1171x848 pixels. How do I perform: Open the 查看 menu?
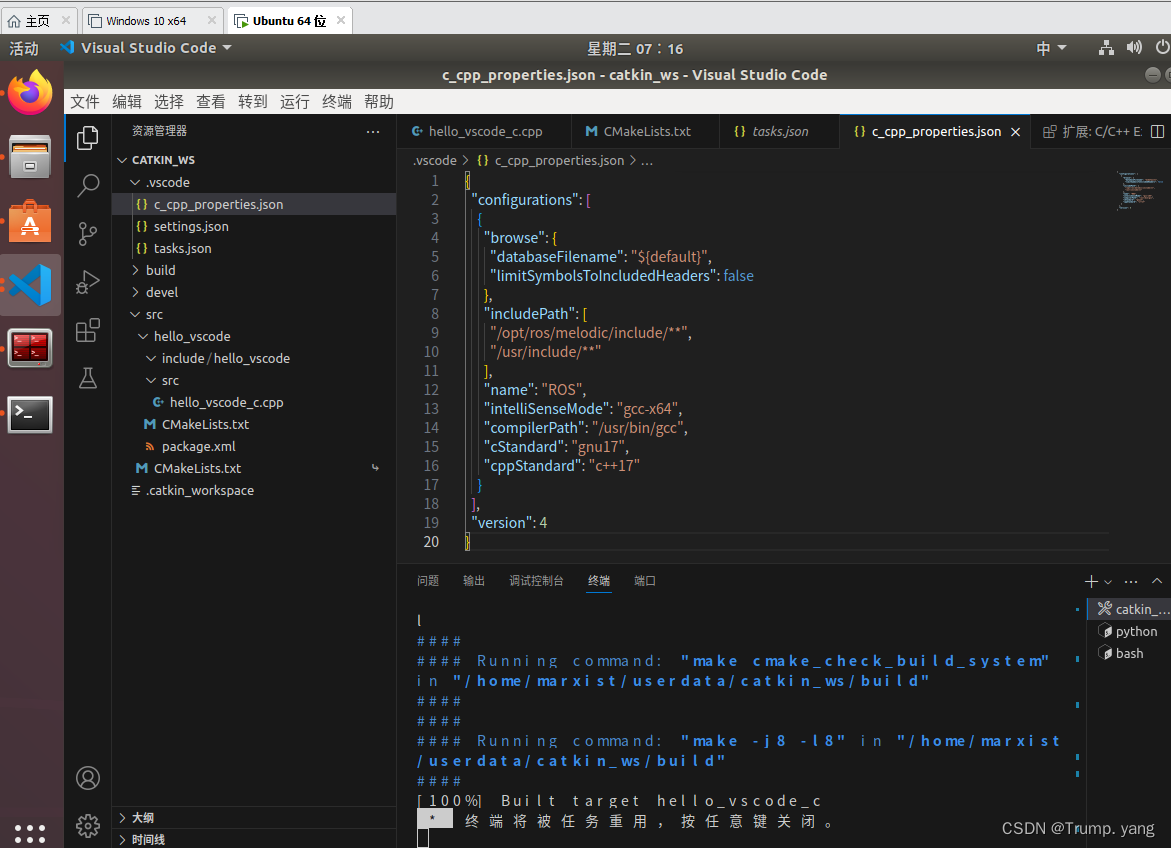click(x=211, y=102)
